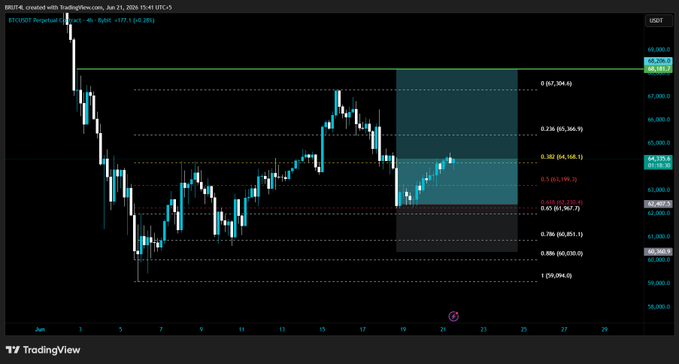Click date 3 on the time axis

[x=80, y=329]
